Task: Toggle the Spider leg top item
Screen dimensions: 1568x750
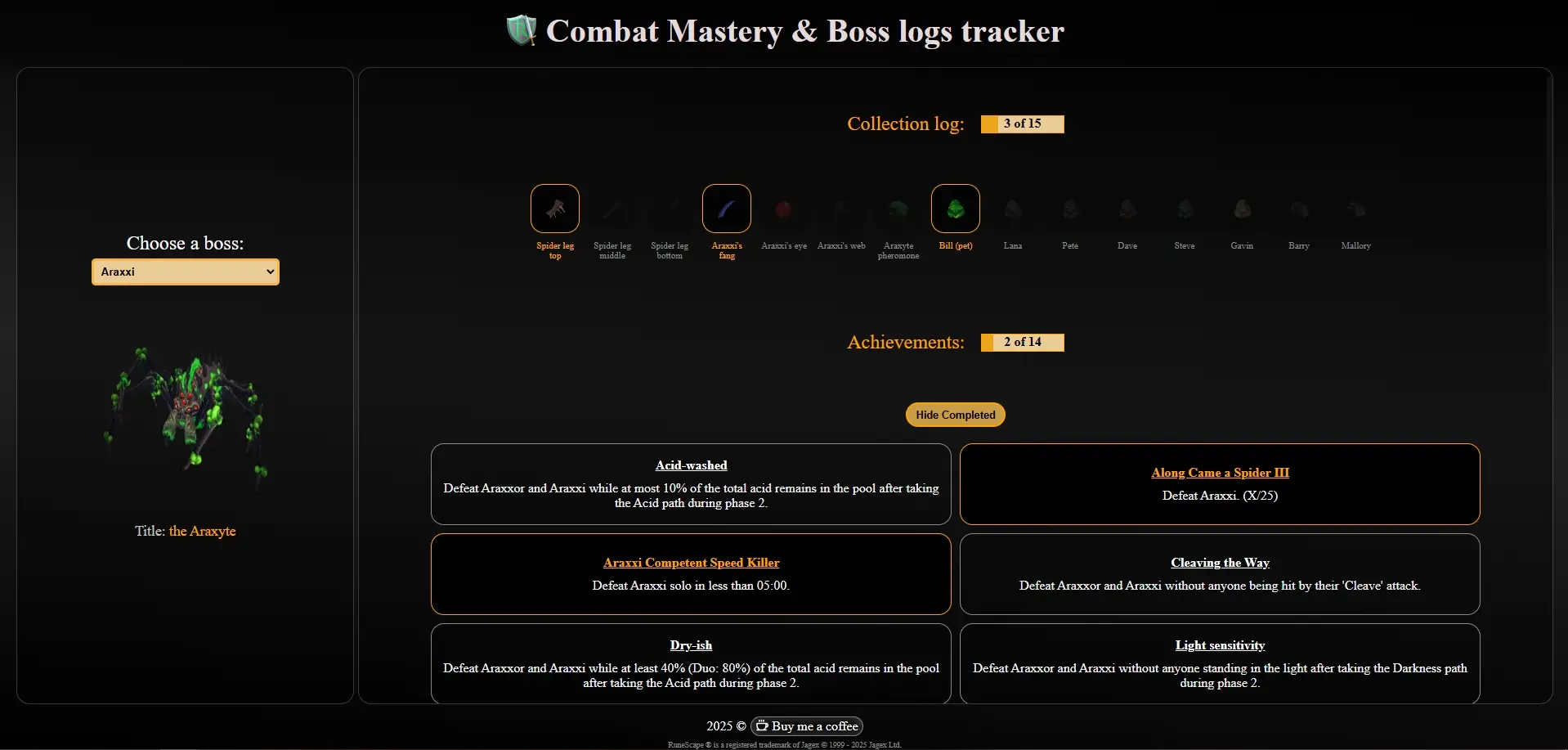Action: coord(555,209)
